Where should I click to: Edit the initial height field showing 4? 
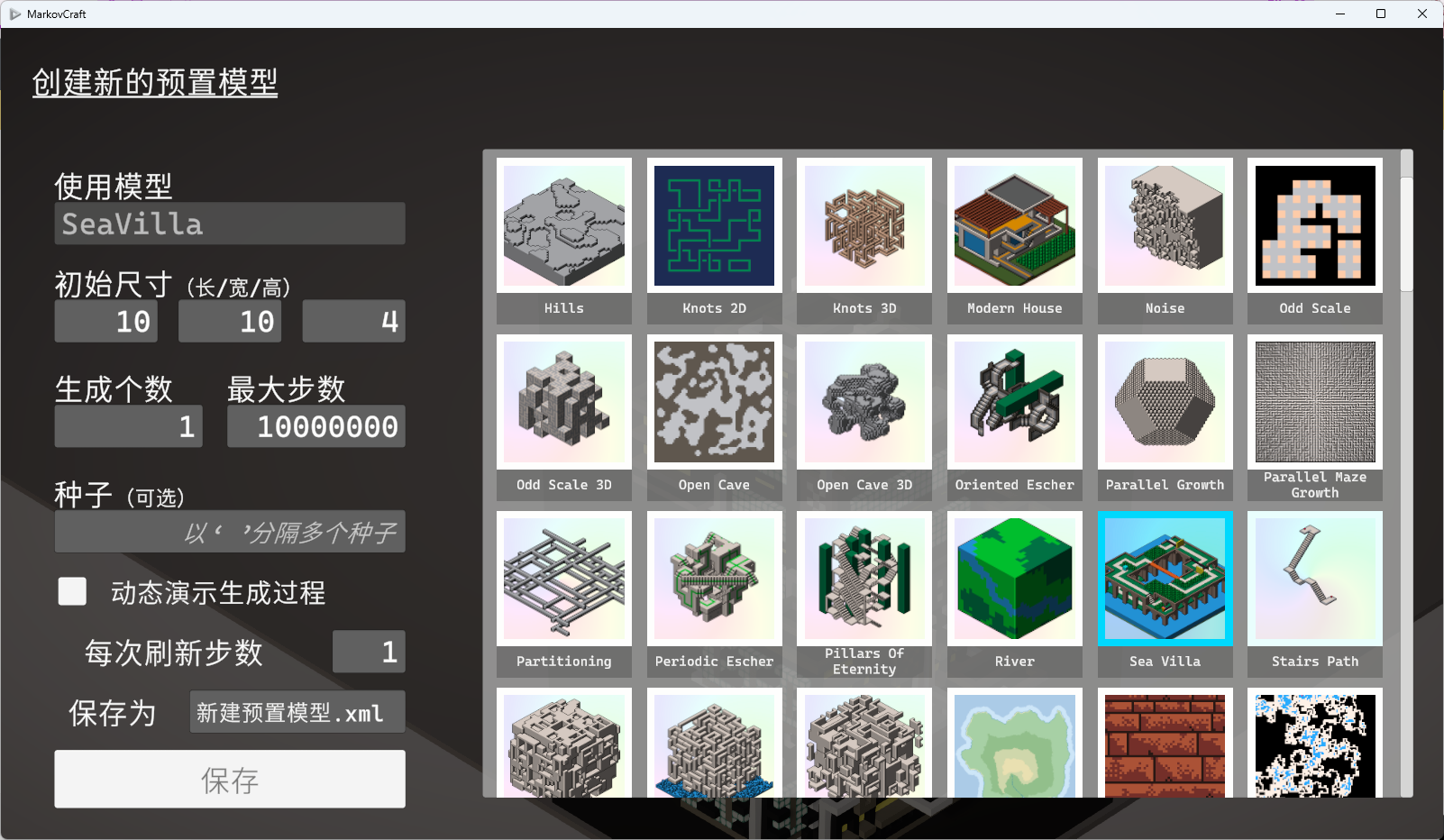(x=353, y=321)
